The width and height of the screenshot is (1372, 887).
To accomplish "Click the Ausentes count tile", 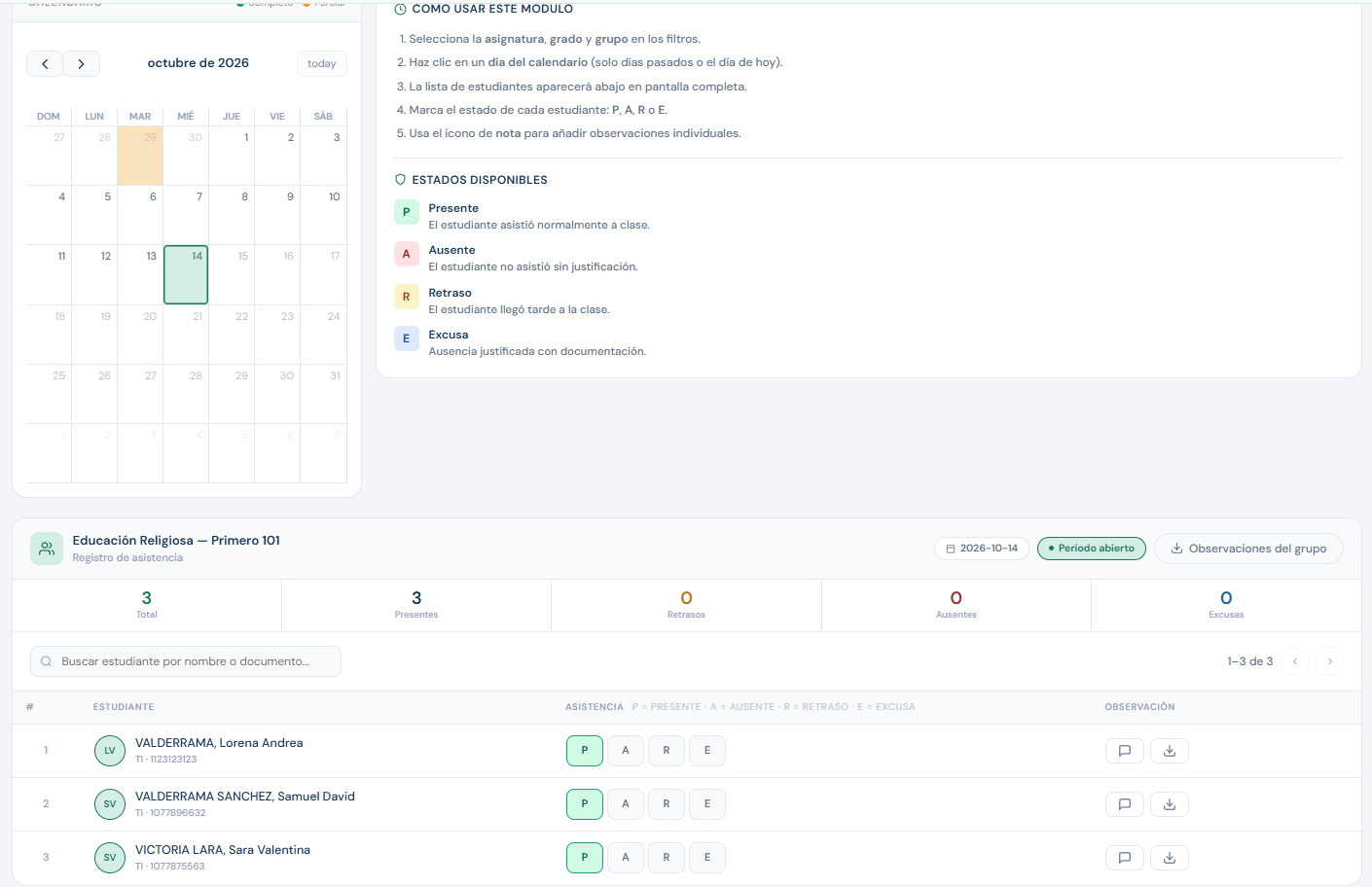I will [x=957, y=605].
